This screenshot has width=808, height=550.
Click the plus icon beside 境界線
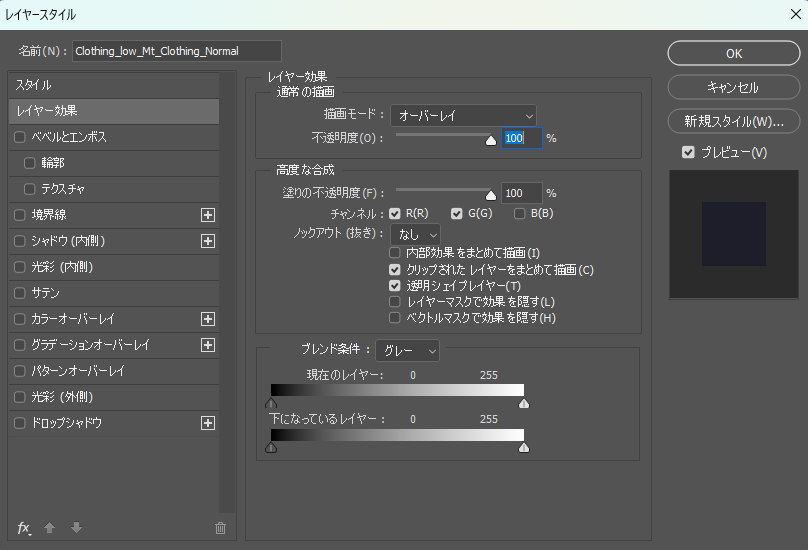[x=208, y=215]
